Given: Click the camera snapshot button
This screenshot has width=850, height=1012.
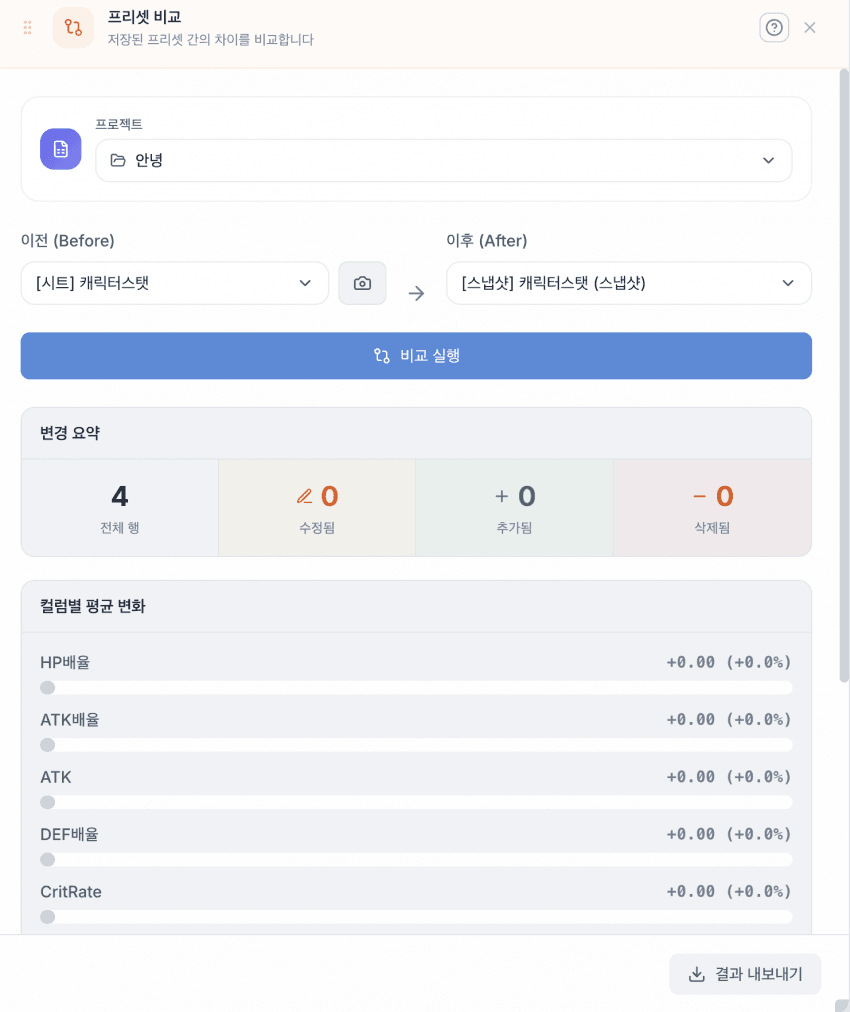Looking at the screenshot, I should [362, 283].
